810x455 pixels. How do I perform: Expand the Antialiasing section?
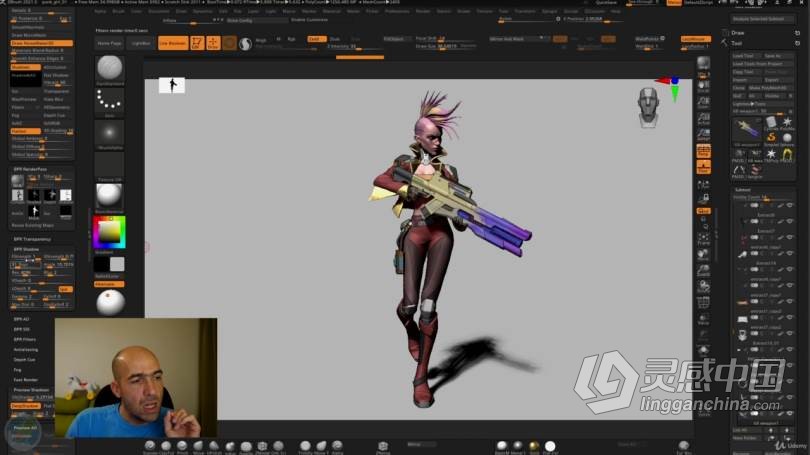tap(26, 350)
